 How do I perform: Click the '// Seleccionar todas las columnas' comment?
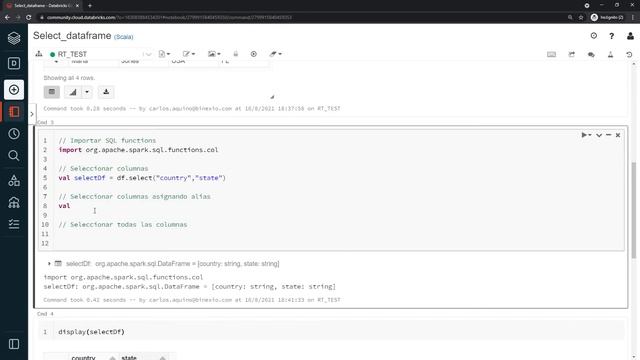pyautogui.click(x=123, y=224)
